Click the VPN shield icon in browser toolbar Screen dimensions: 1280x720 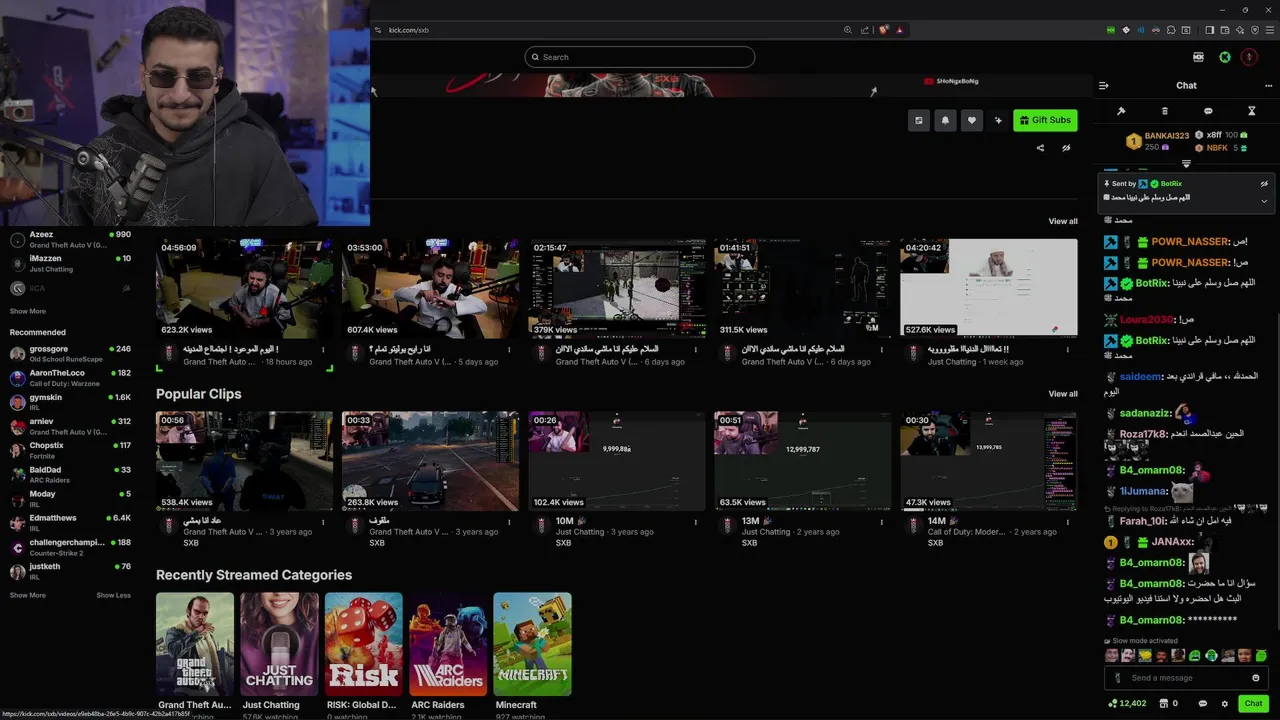1255,30
